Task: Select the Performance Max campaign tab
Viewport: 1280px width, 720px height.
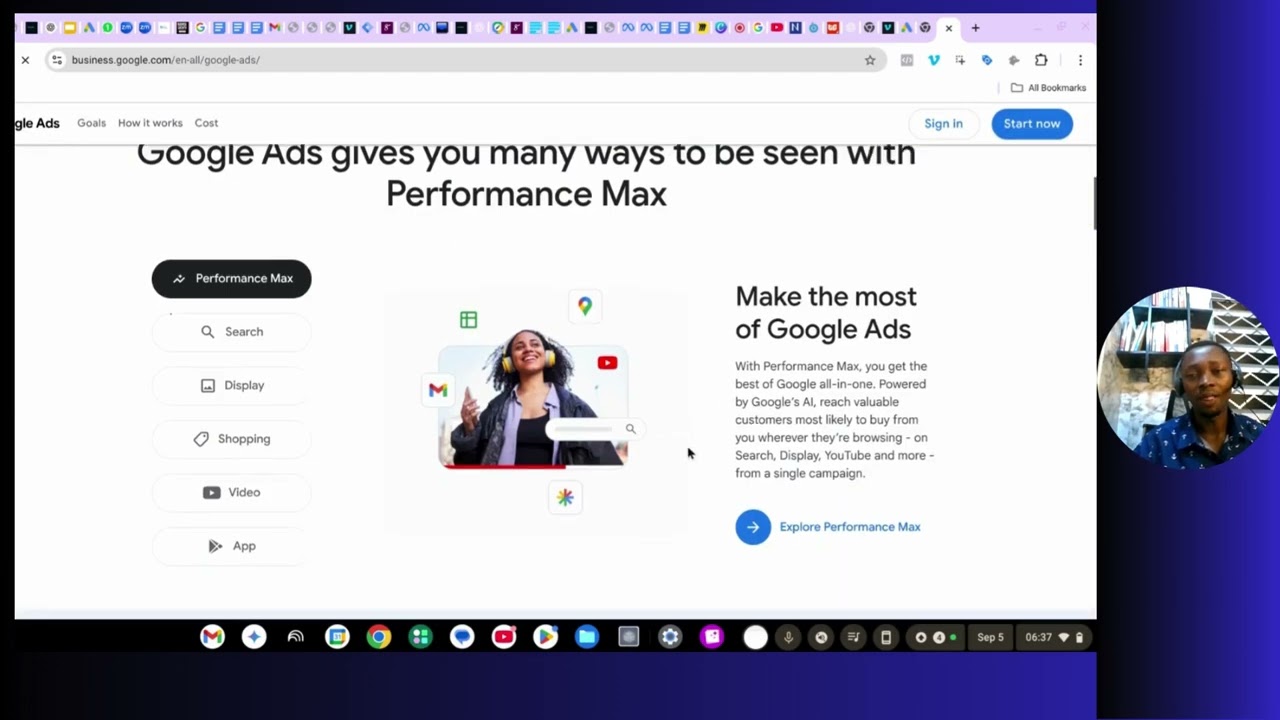Action: pos(231,278)
